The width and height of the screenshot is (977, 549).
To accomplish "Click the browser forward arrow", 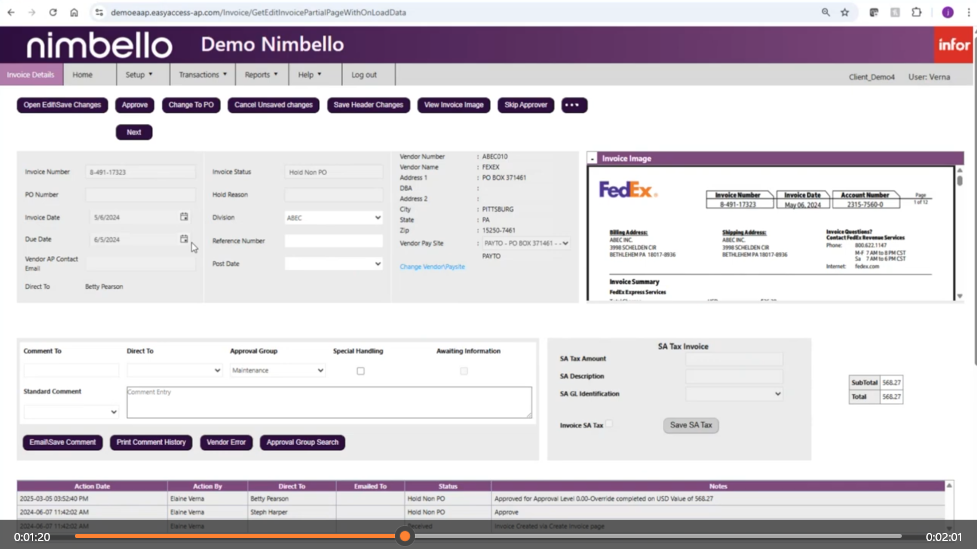I will [x=32, y=12].
